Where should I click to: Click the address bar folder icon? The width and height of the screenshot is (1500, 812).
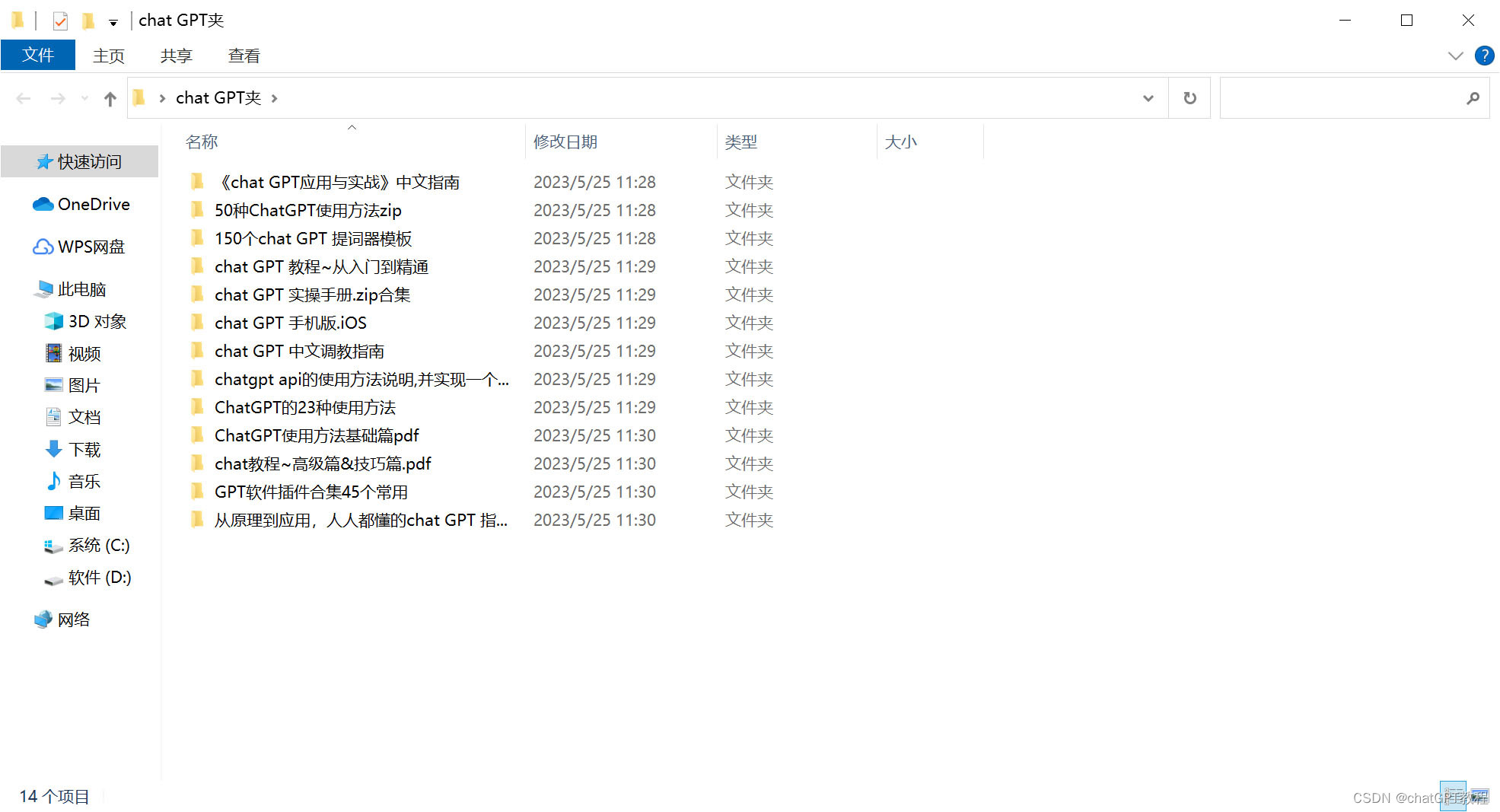[x=139, y=97]
